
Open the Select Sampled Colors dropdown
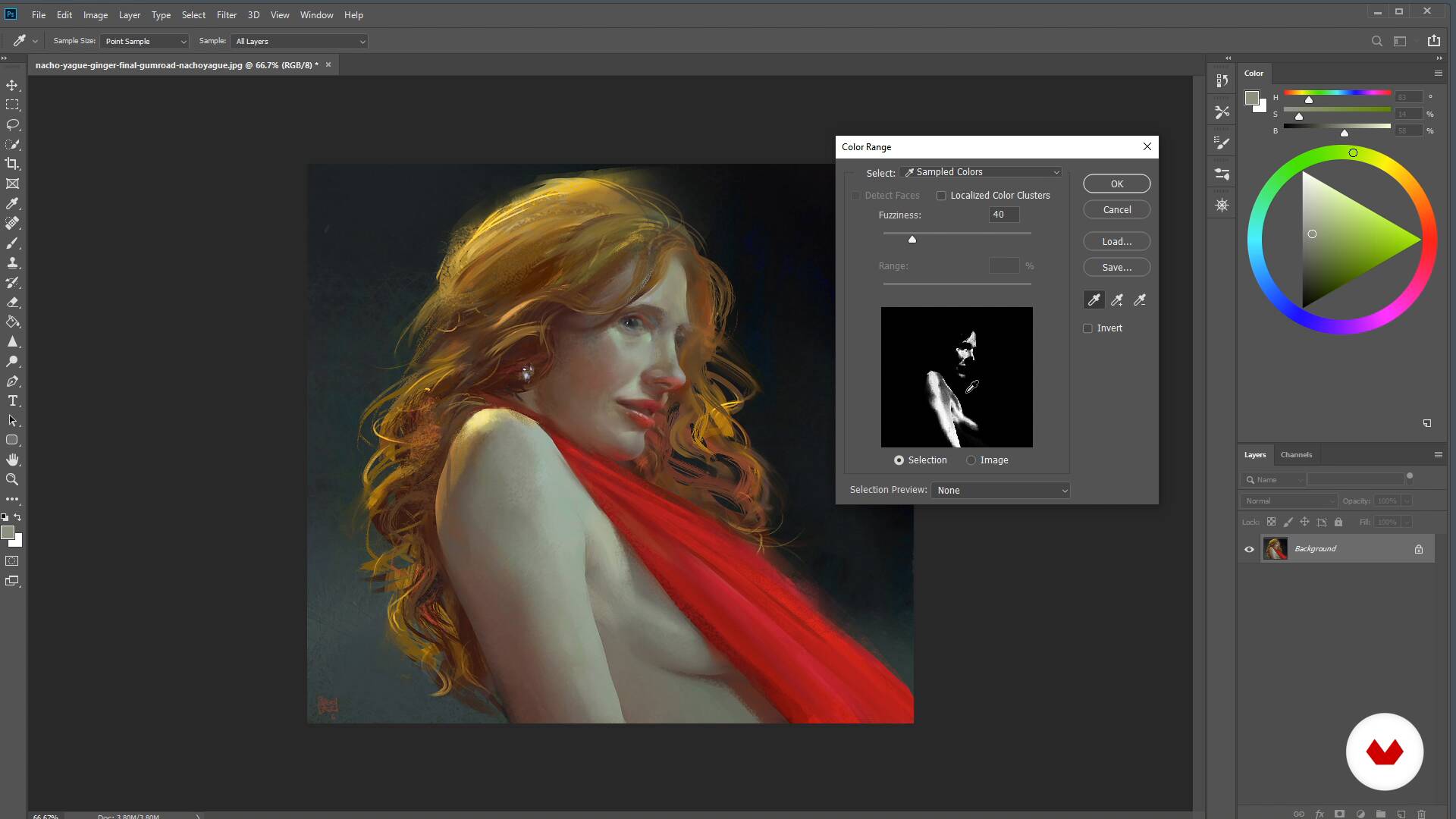[x=981, y=172]
